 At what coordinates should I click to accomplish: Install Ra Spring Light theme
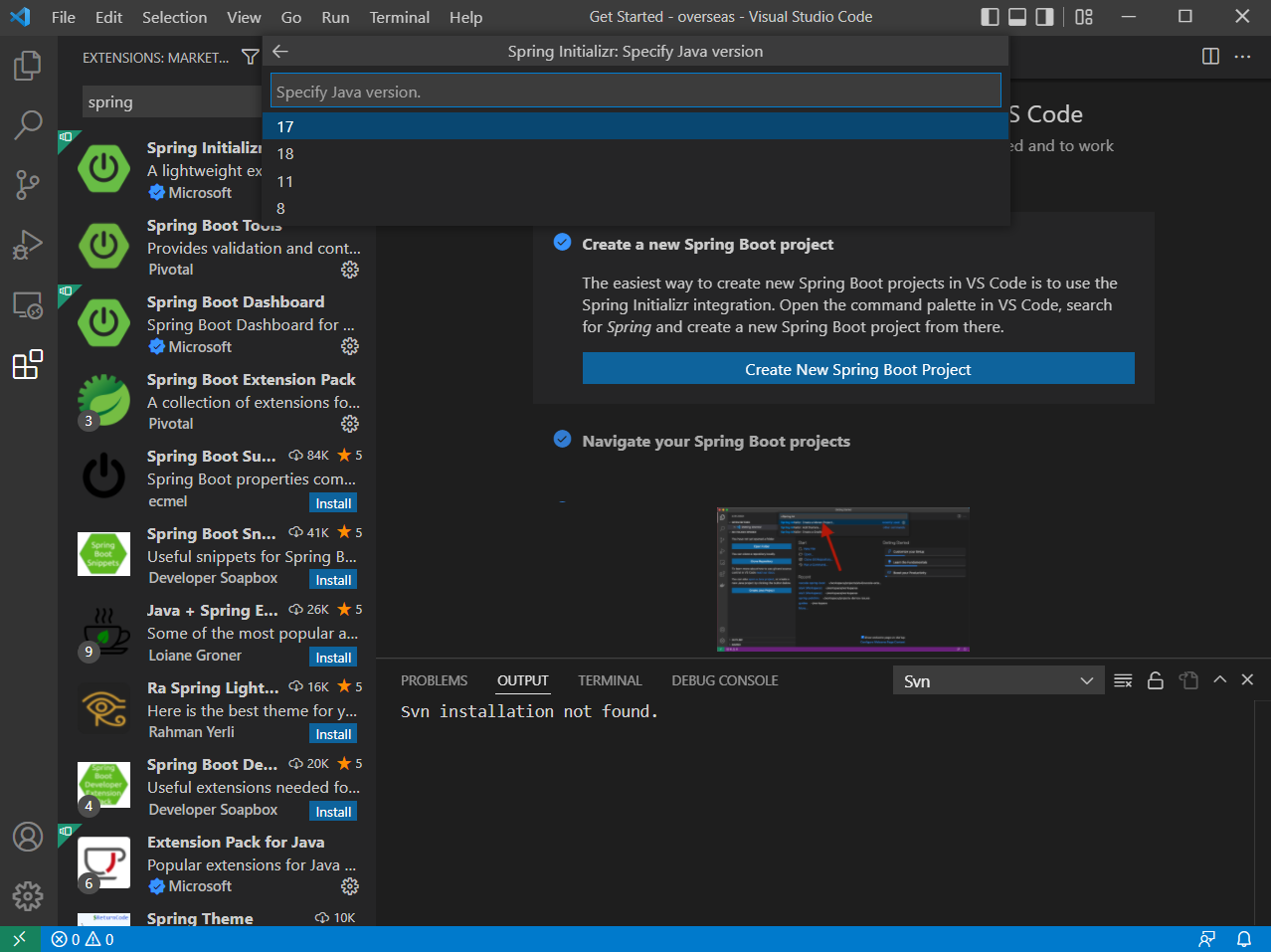pyautogui.click(x=333, y=734)
